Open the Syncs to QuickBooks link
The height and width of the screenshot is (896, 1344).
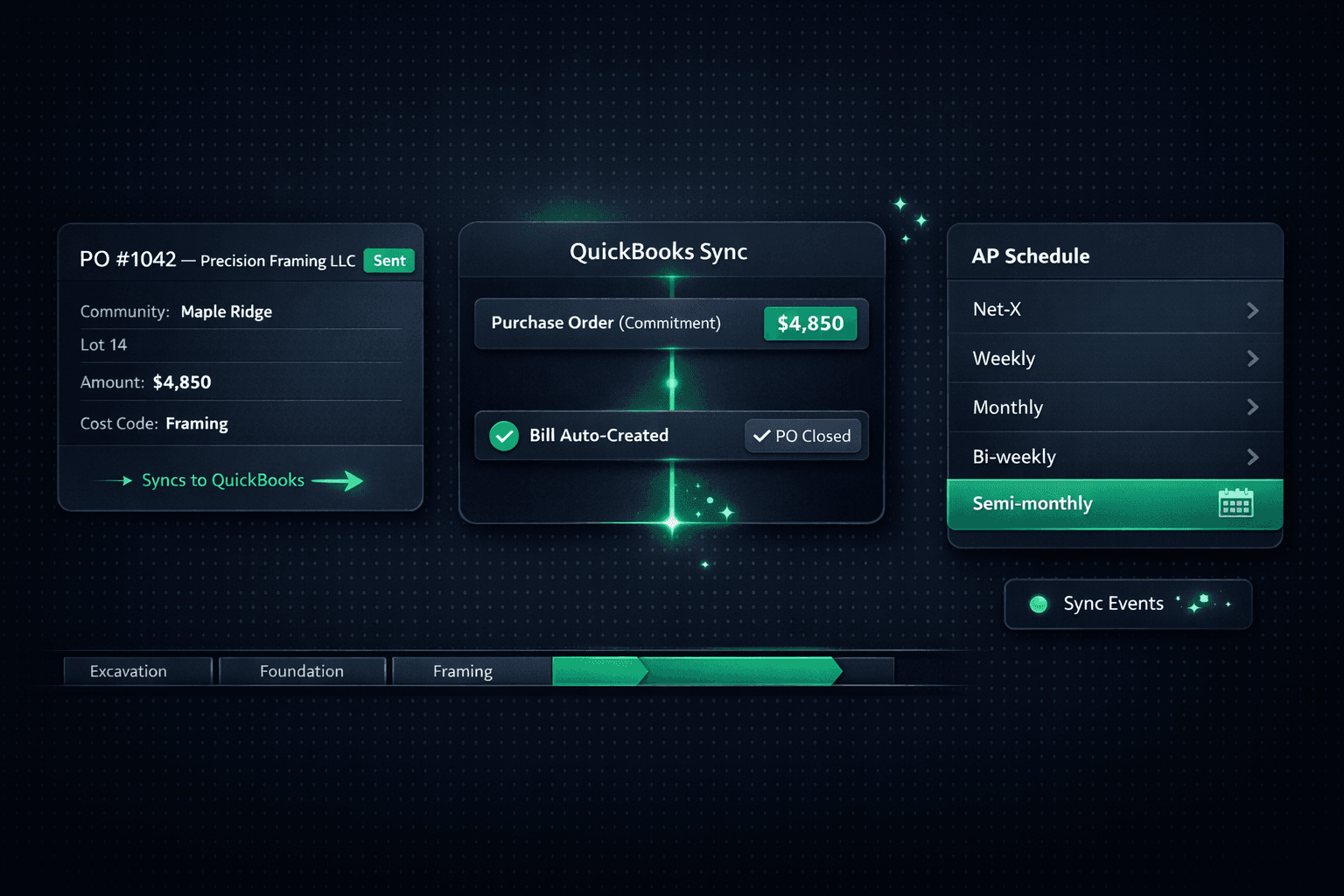pyautogui.click(x=223, y=480)
